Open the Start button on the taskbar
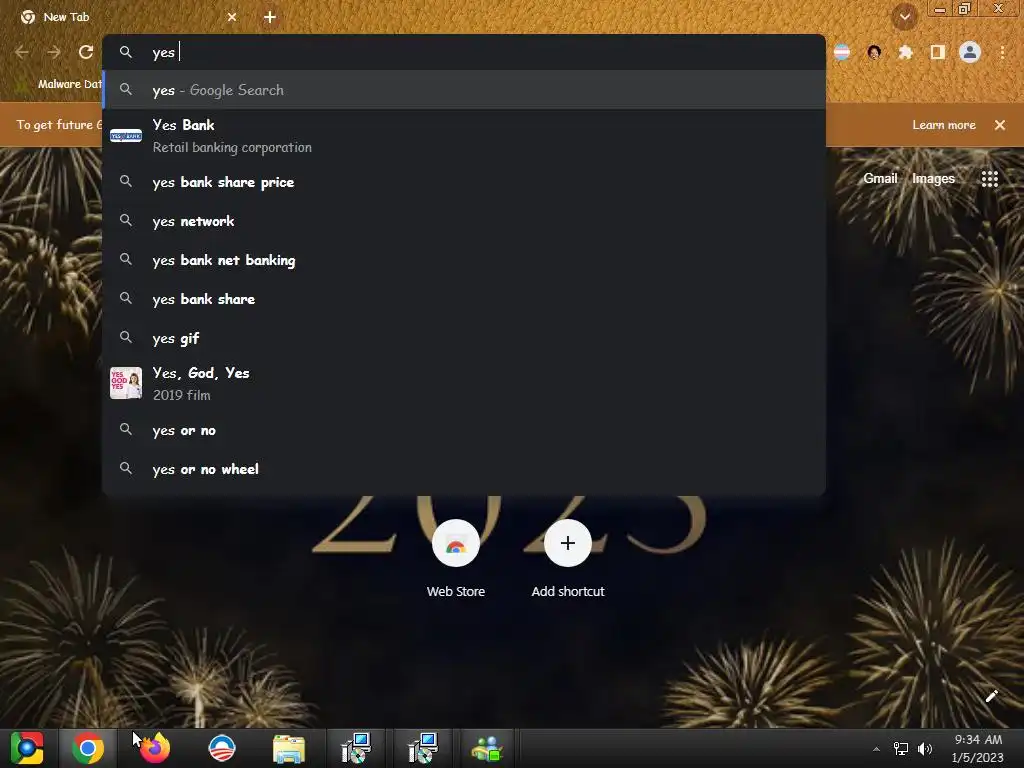 [x=27, y=748]
